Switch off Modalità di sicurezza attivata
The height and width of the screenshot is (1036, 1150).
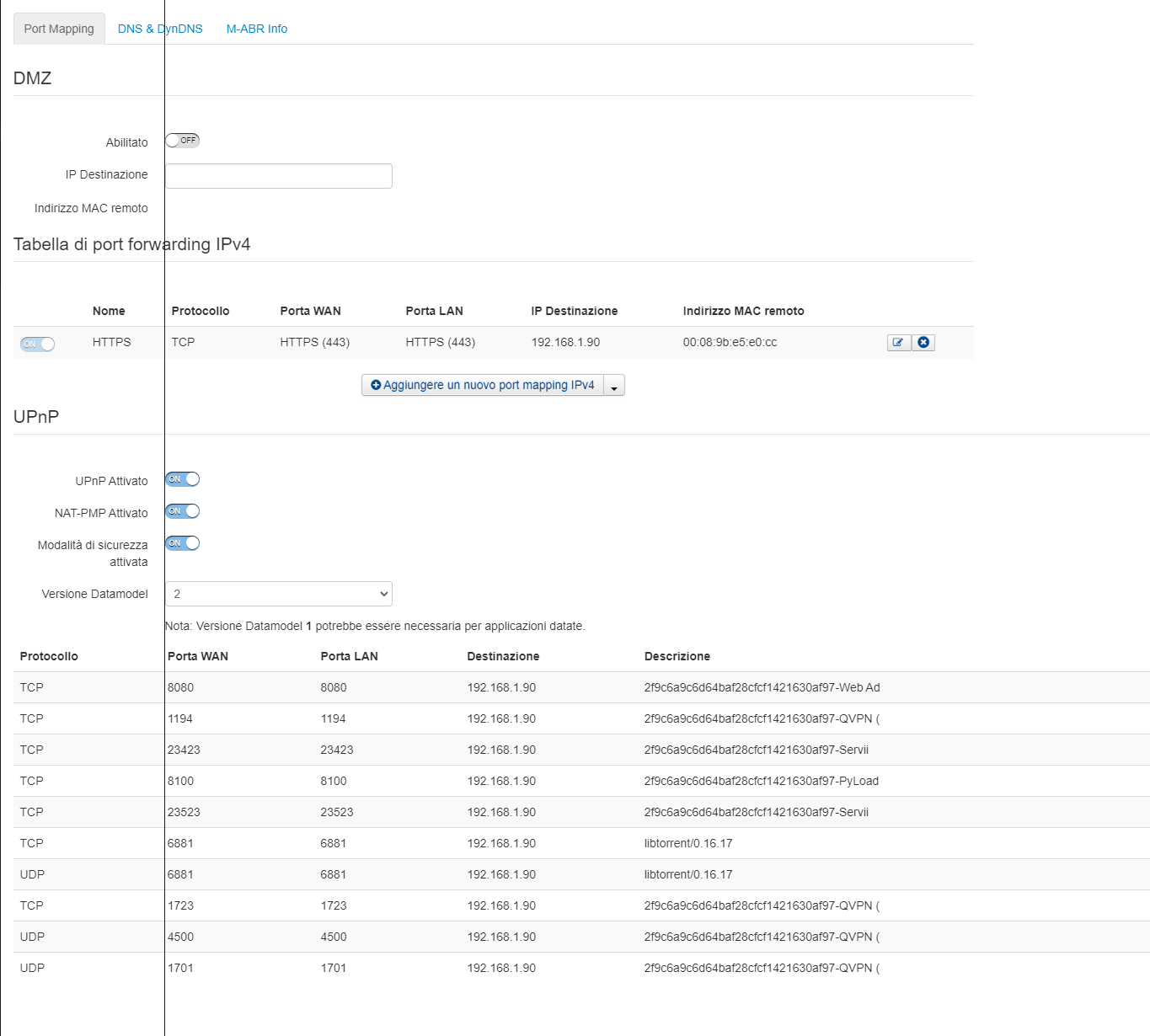click(x=182, y=543)
